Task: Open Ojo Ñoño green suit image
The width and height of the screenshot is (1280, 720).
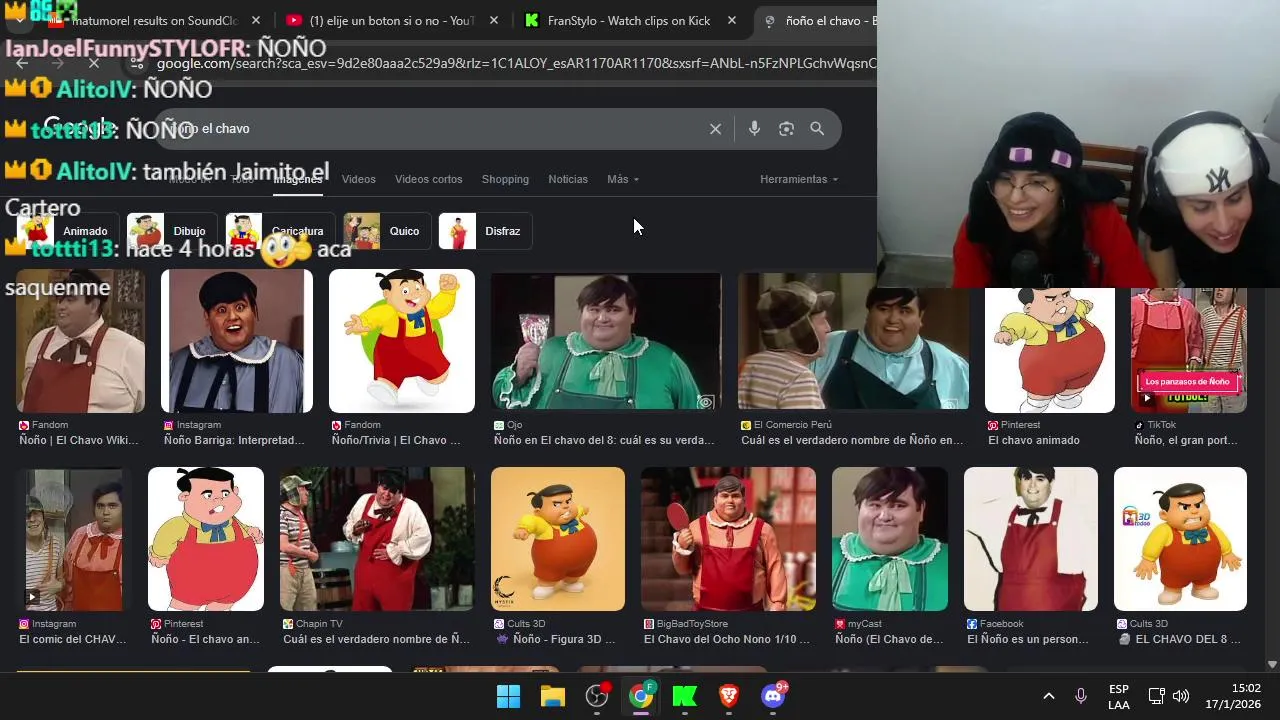Action: pyautogui.click(x=607, y=341)
